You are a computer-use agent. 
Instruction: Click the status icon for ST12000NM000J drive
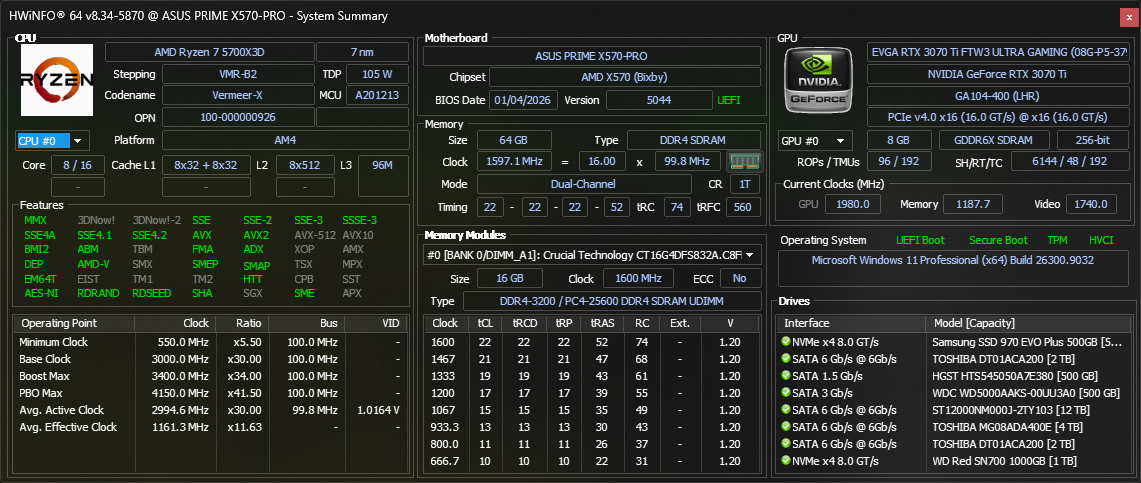786,410
